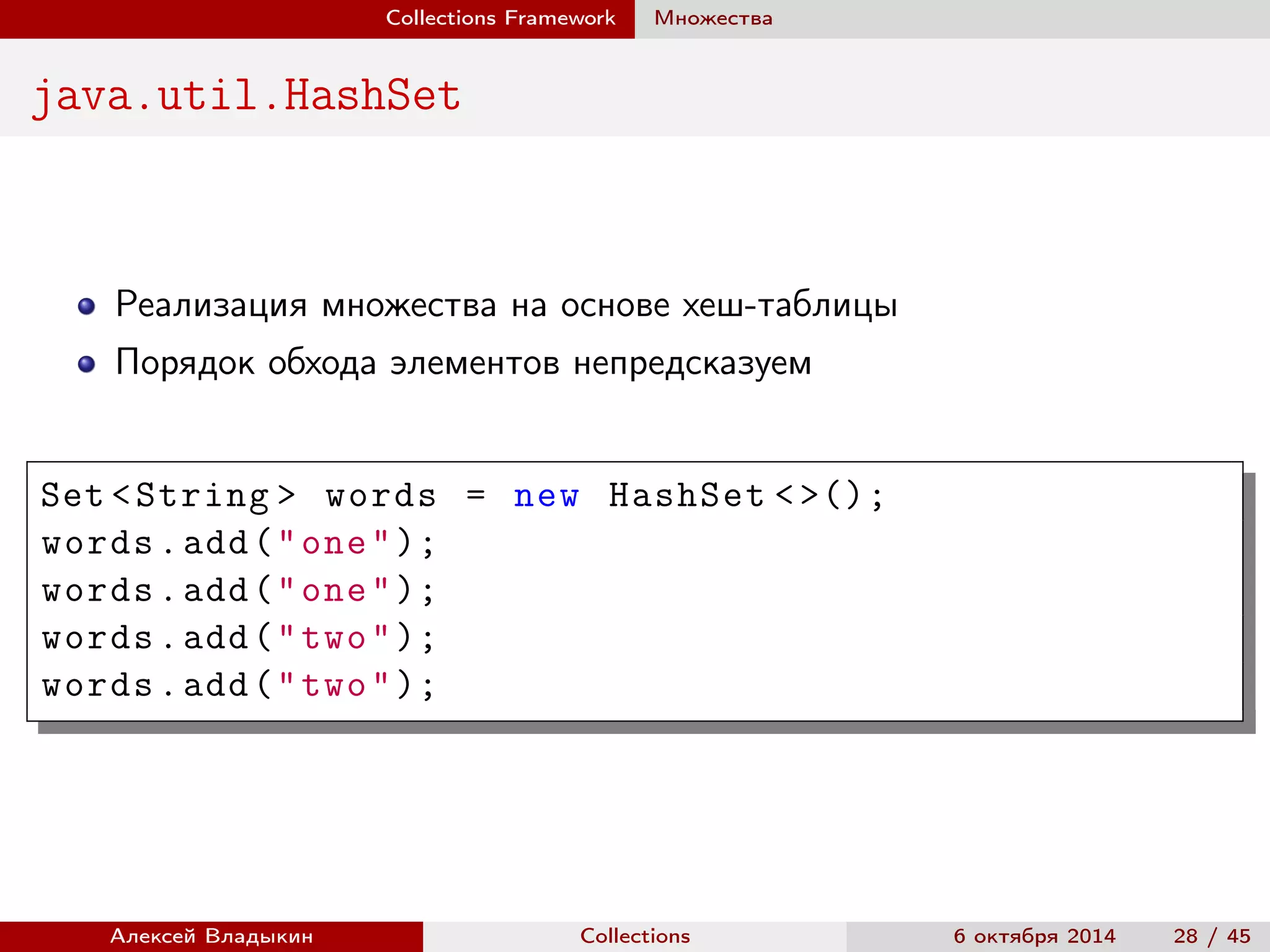The height and width of the screenshot is (952, 1270).
Task: Click the bullet 'Реализация множества на основе хеш-таблицы'
Action: coord(506,305)
